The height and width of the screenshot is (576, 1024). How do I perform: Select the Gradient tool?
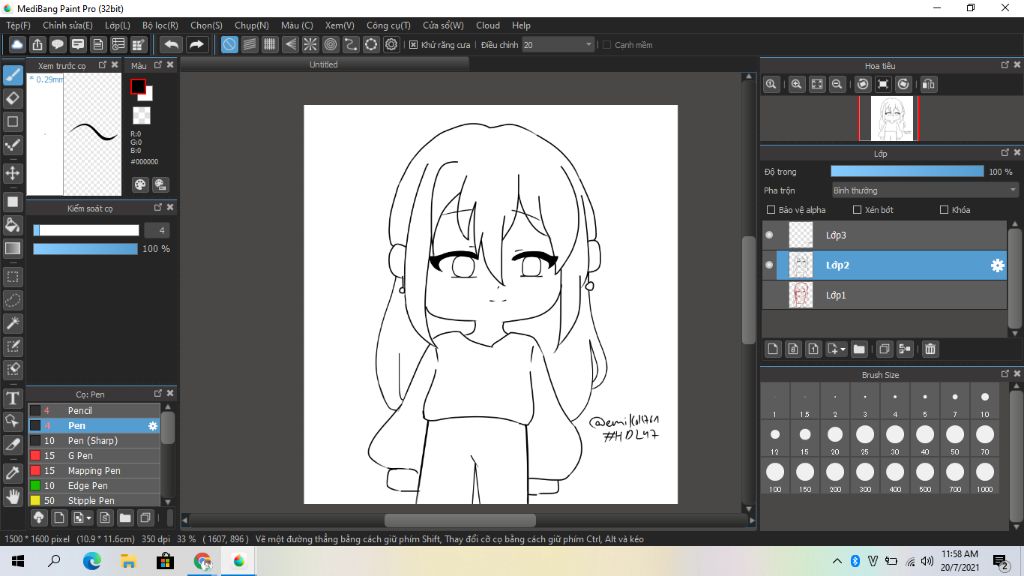(x=13, y=248)
